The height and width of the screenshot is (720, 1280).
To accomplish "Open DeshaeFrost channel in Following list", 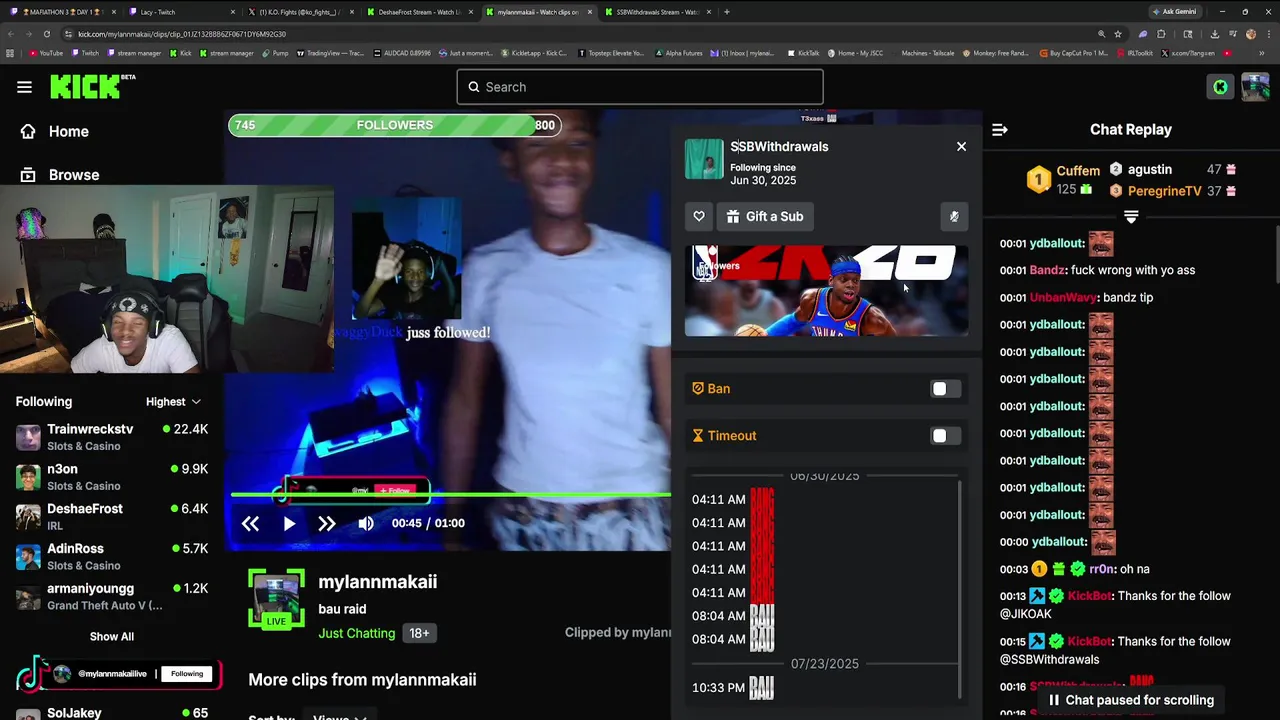I will [112, 517].
